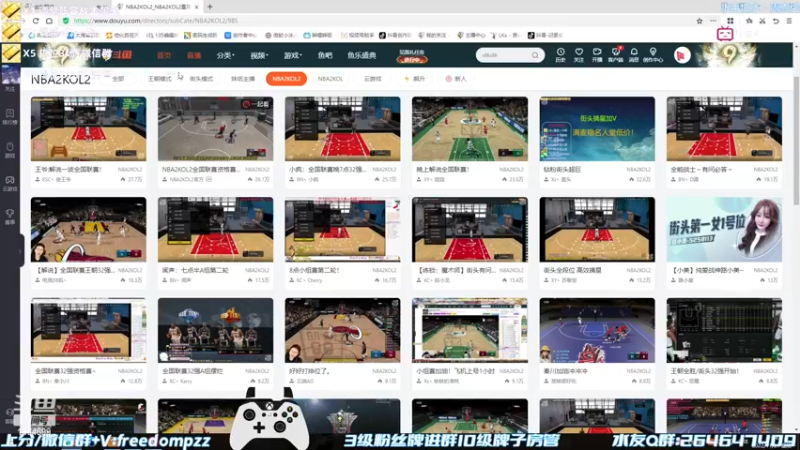Viewport: 800px width, 450px height.
Task: Click the page vertical scrollbar
Action: (x=796, y=143)
